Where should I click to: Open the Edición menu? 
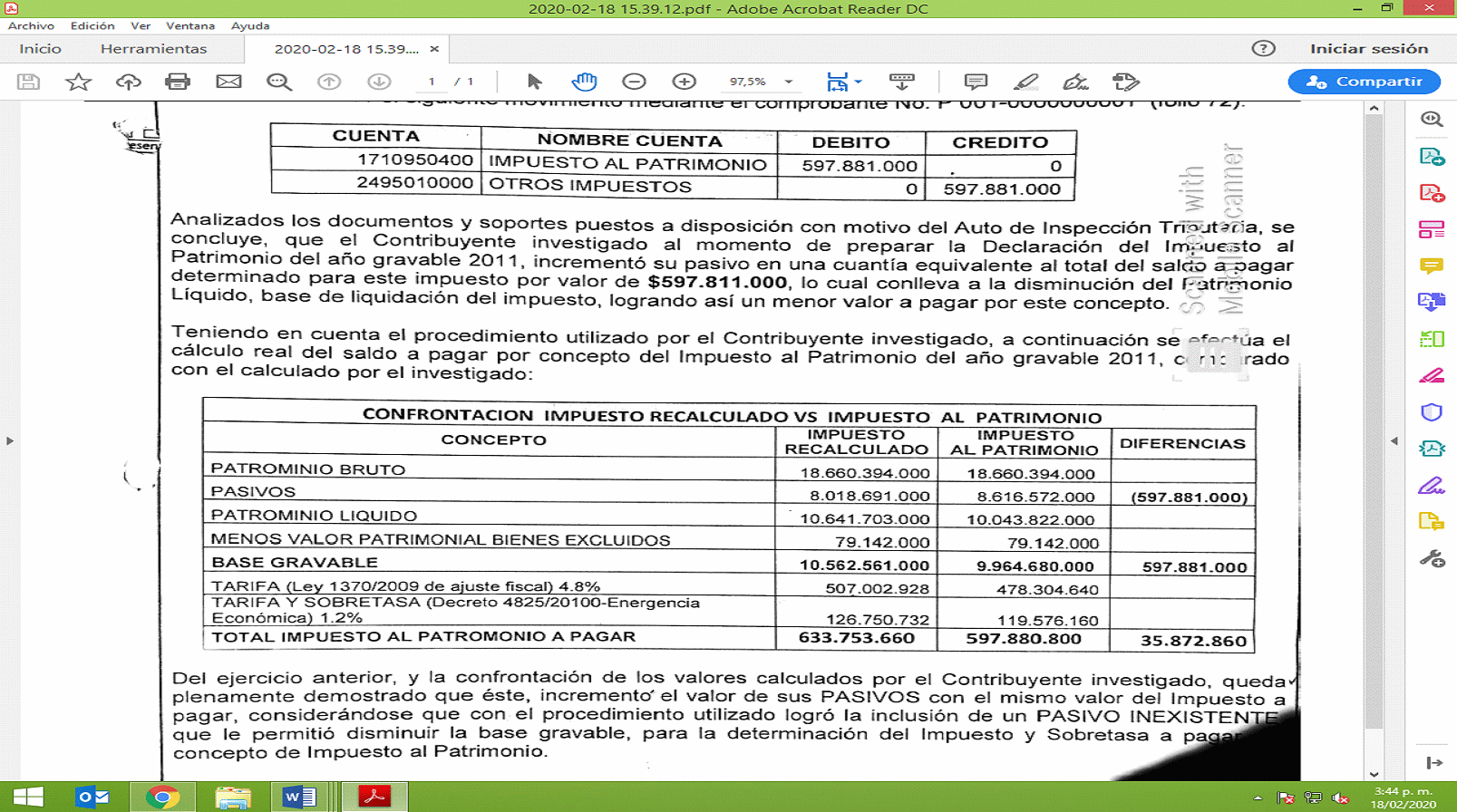[92, 25]
